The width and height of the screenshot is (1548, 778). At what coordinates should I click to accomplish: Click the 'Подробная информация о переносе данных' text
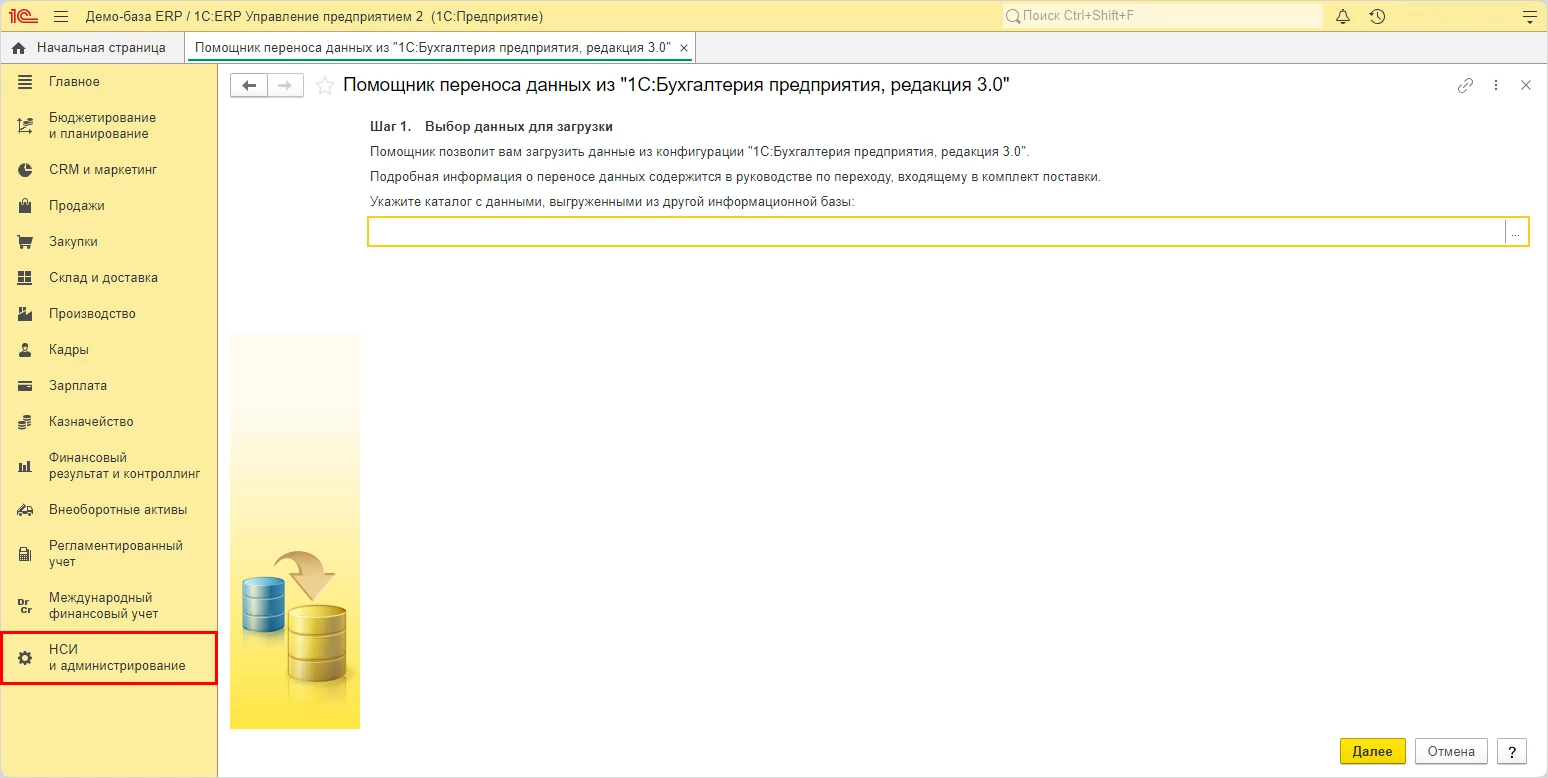(735, 177)
